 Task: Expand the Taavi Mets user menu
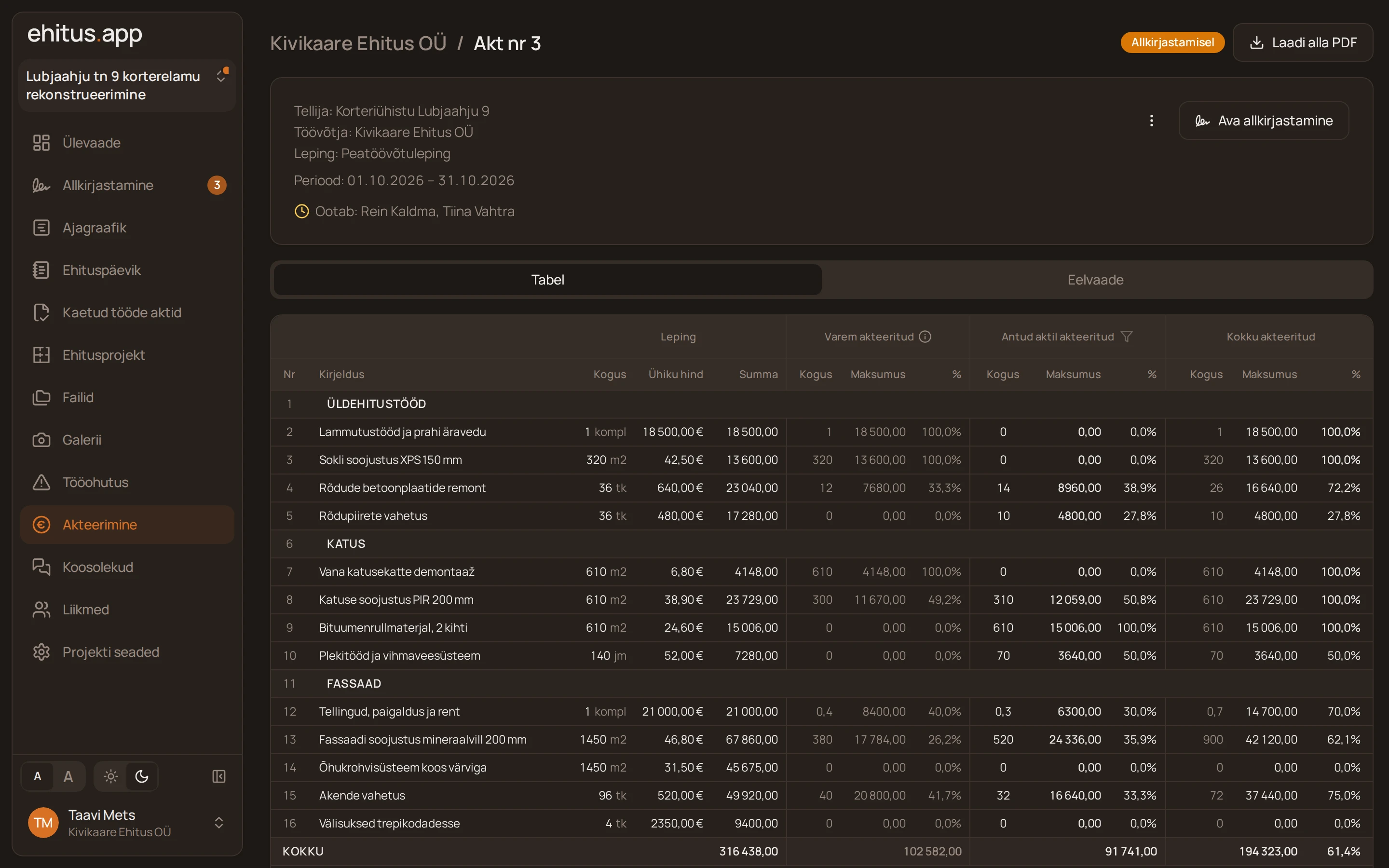pos(127,823)
